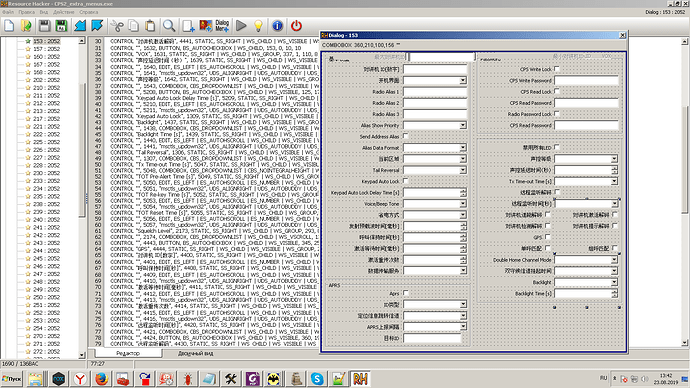This screenshot has height=388, width=690.
Task: Enable the Send Address Alias checkbox
Action: [405, 136]
